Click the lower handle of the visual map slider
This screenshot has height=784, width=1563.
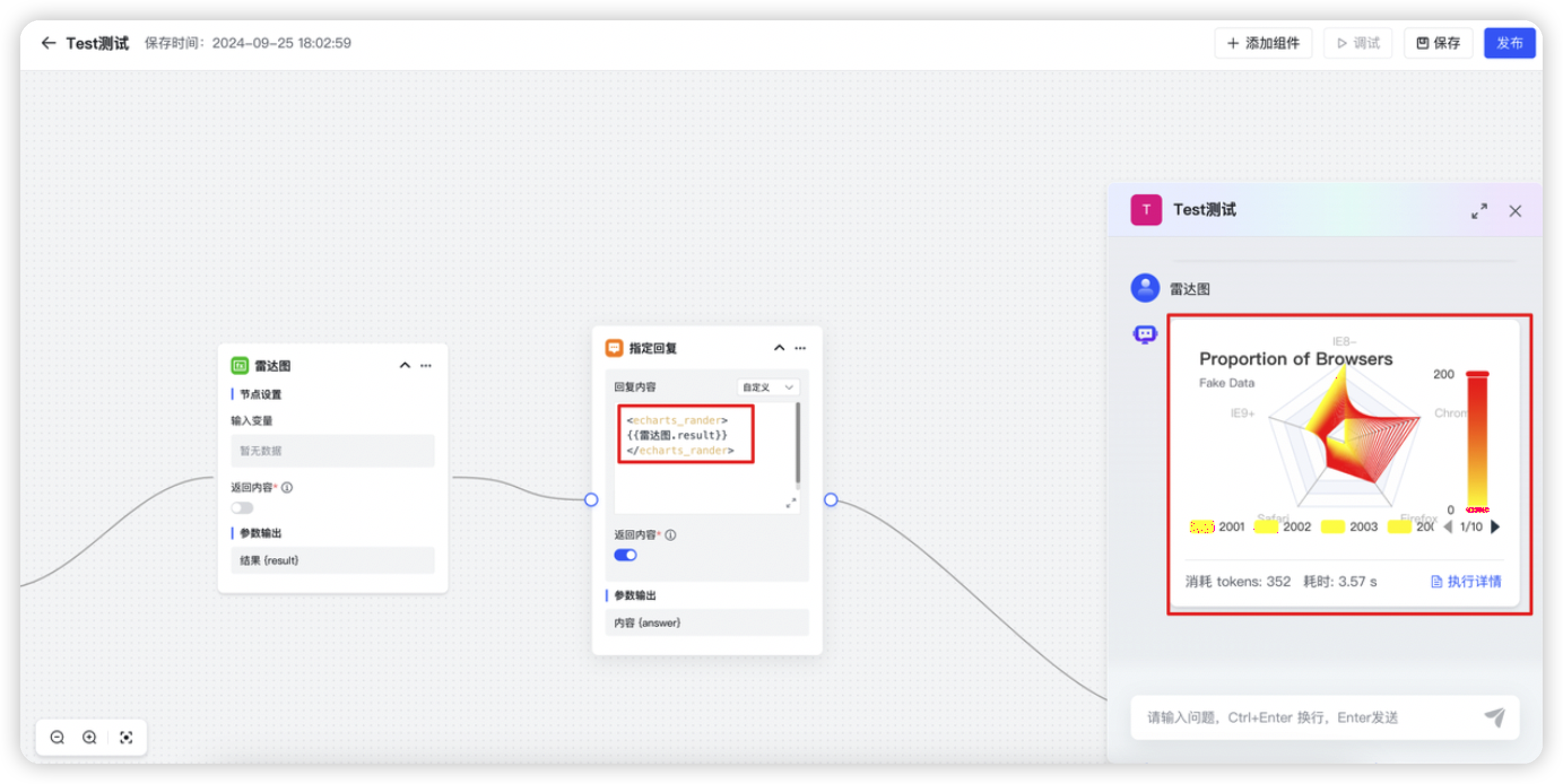1478,510
